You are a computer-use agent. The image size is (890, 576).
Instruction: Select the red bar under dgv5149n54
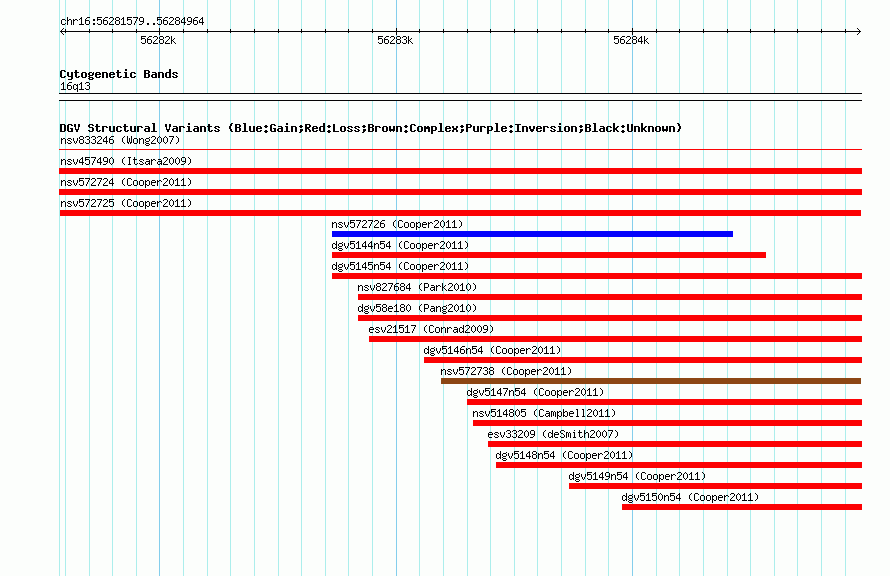tap(715, 486)
